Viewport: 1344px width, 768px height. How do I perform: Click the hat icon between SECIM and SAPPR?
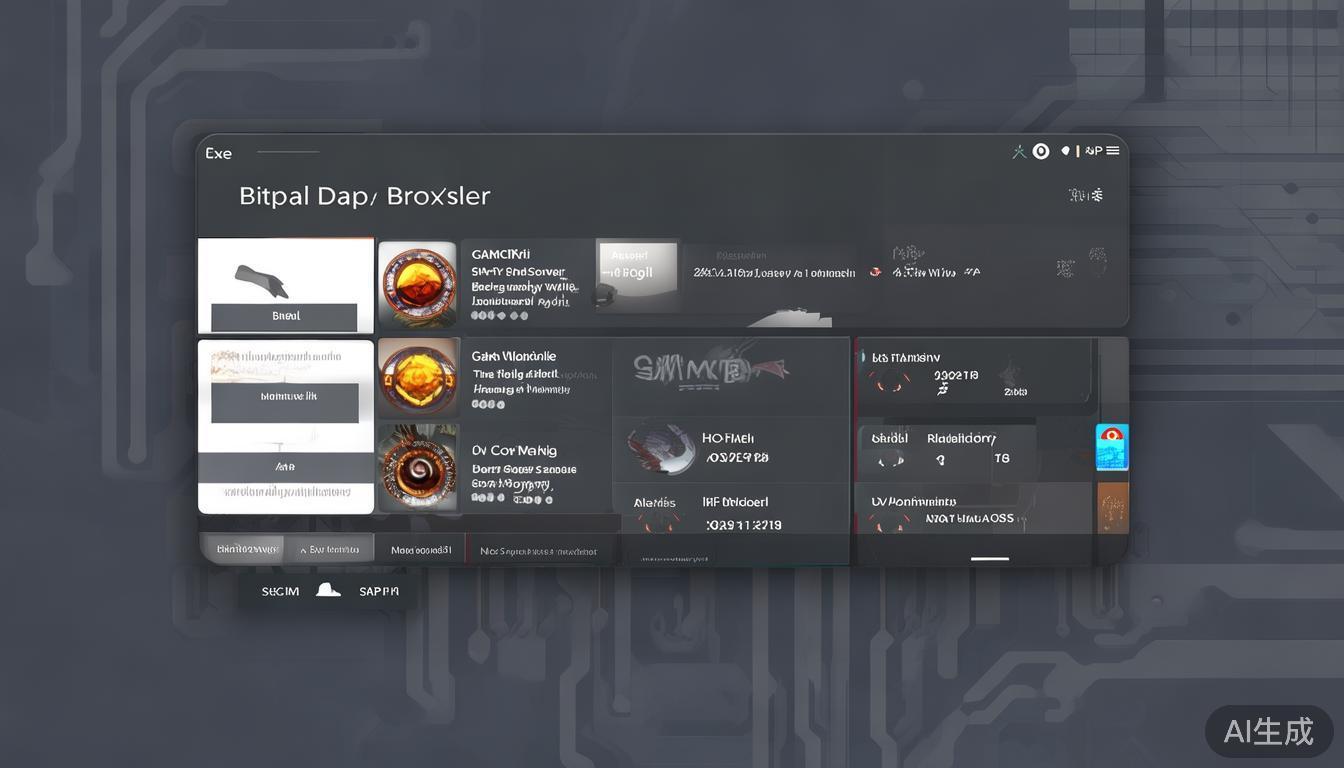click(x=328, y=591)
